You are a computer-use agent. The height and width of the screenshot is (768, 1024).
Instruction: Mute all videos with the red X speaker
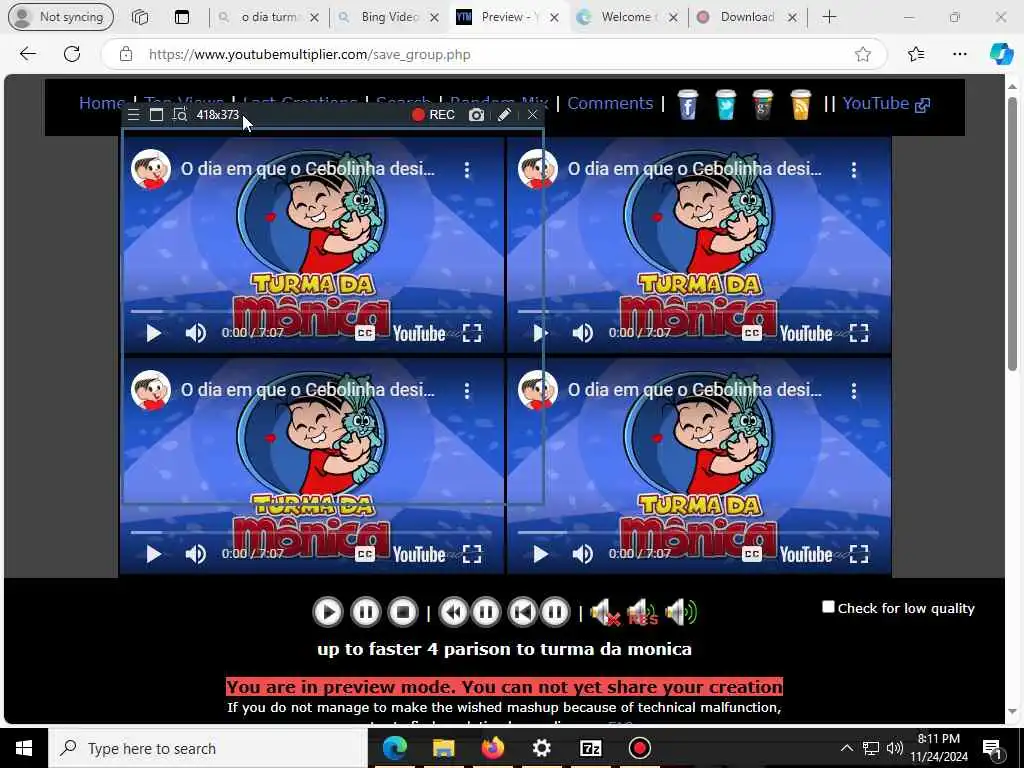pos(604,613)
